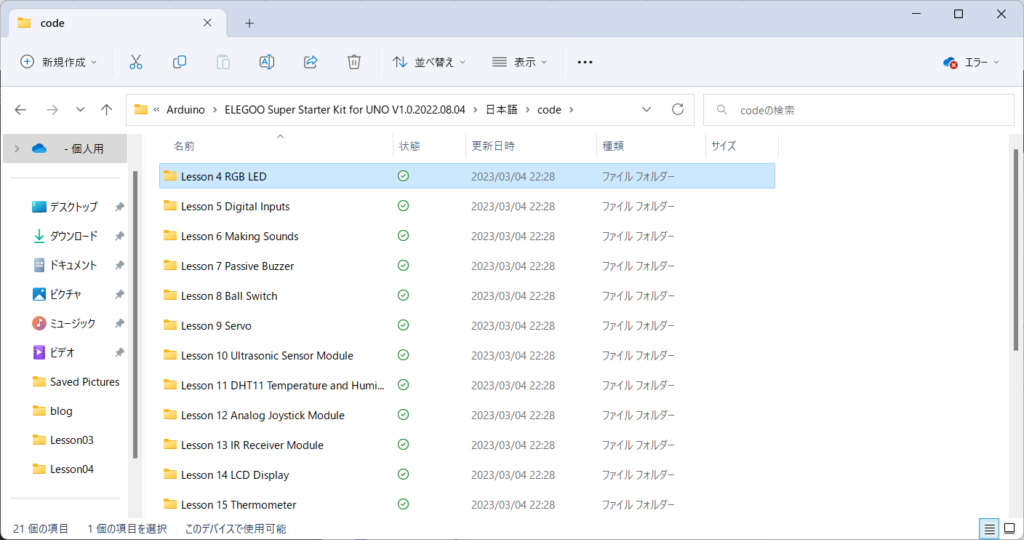The height and width of the screenshot is (540, 1024).
Task: Go up one folder level
Action: [x=106, y=110]
